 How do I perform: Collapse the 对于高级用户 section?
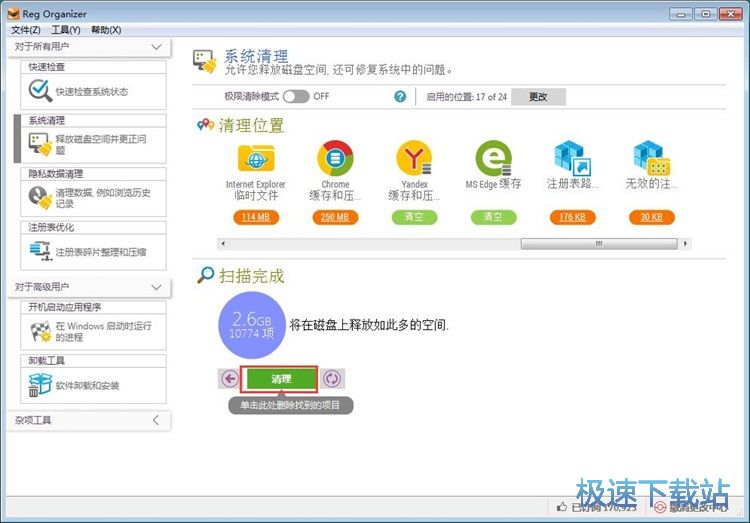(156, 287)
